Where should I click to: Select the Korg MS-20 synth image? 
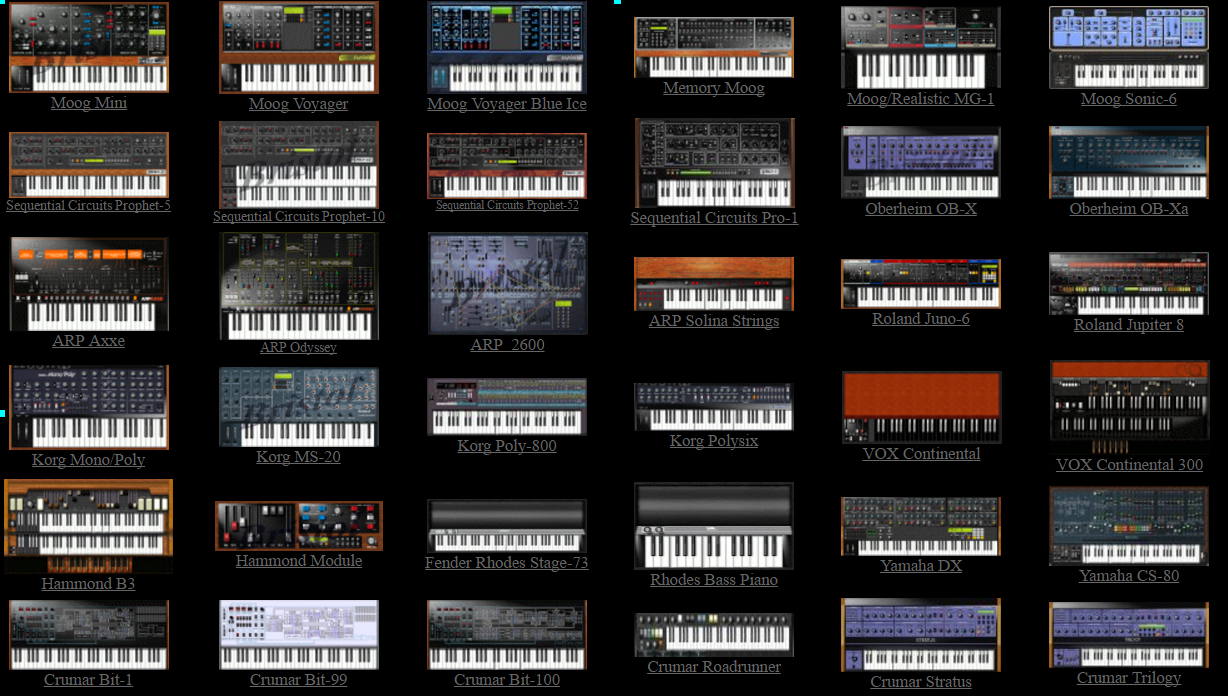pyautogui.click(x=299, y=407)
